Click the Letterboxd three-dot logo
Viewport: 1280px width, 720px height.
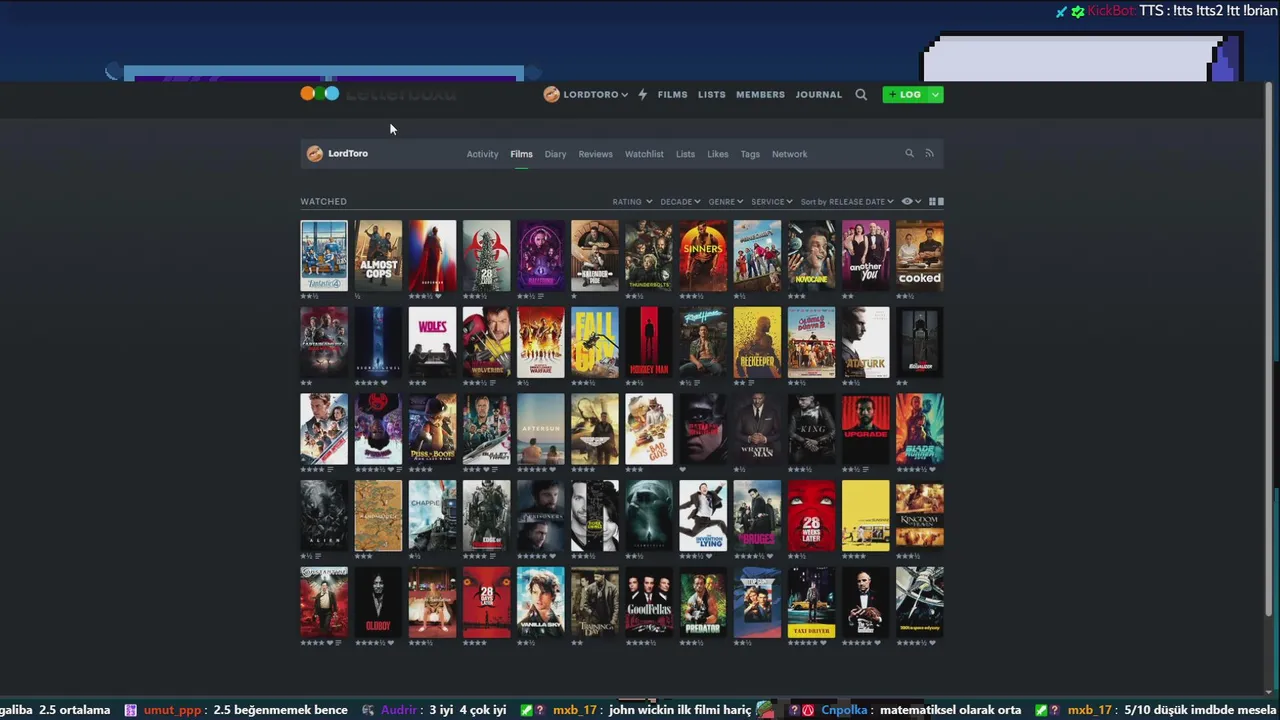point(320,94)
